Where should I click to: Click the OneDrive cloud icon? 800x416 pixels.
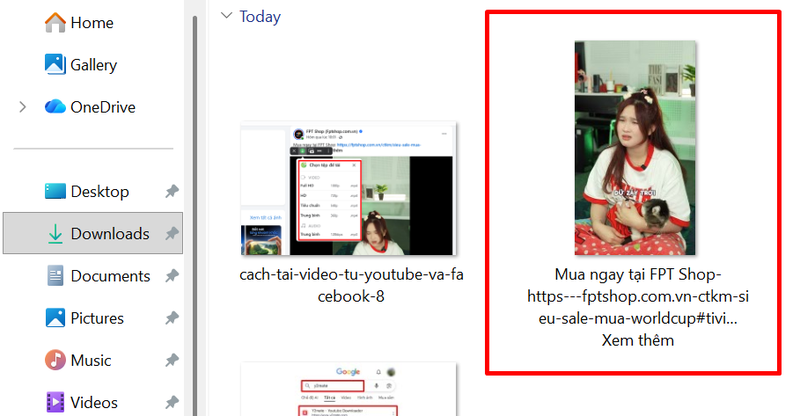55,107
